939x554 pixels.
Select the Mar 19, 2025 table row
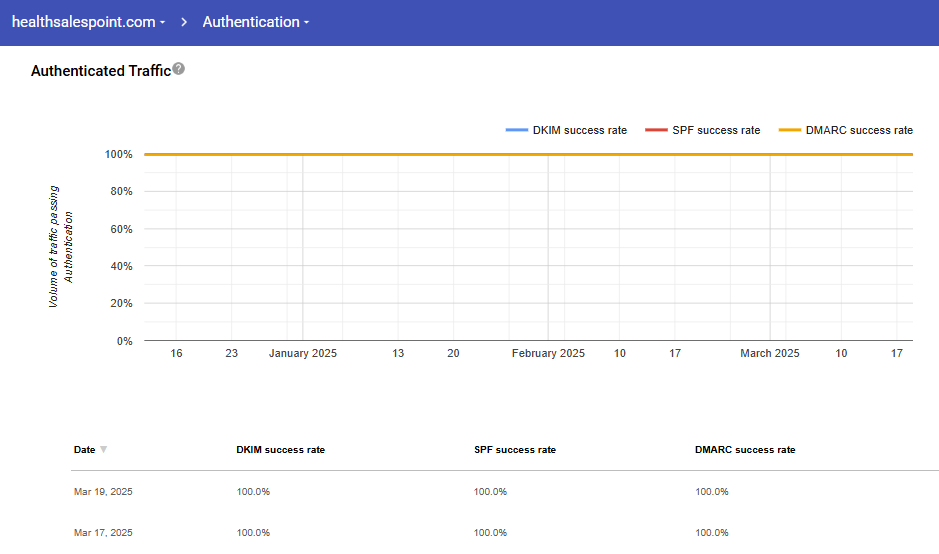click(x=103, y=492)
